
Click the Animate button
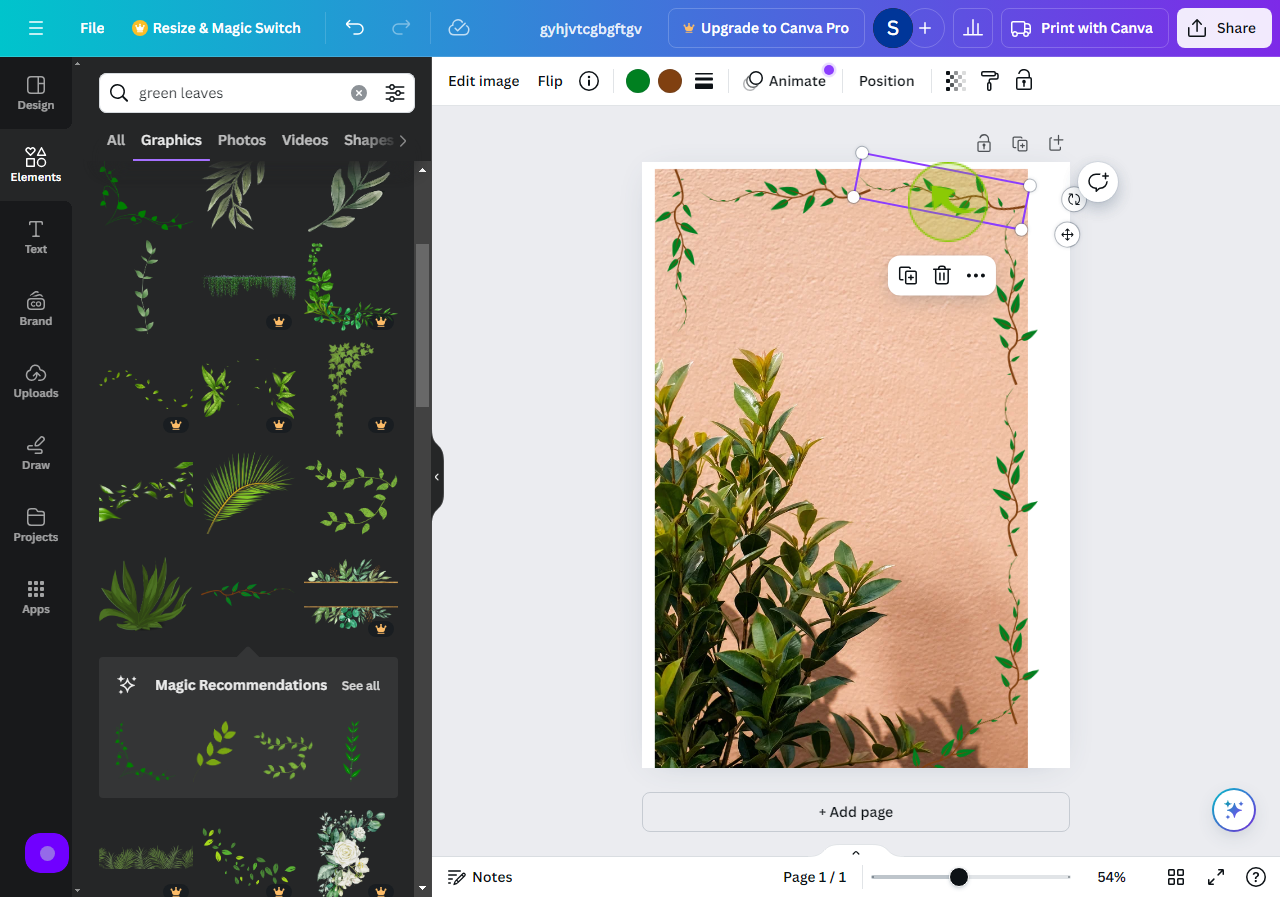[785, 81]
